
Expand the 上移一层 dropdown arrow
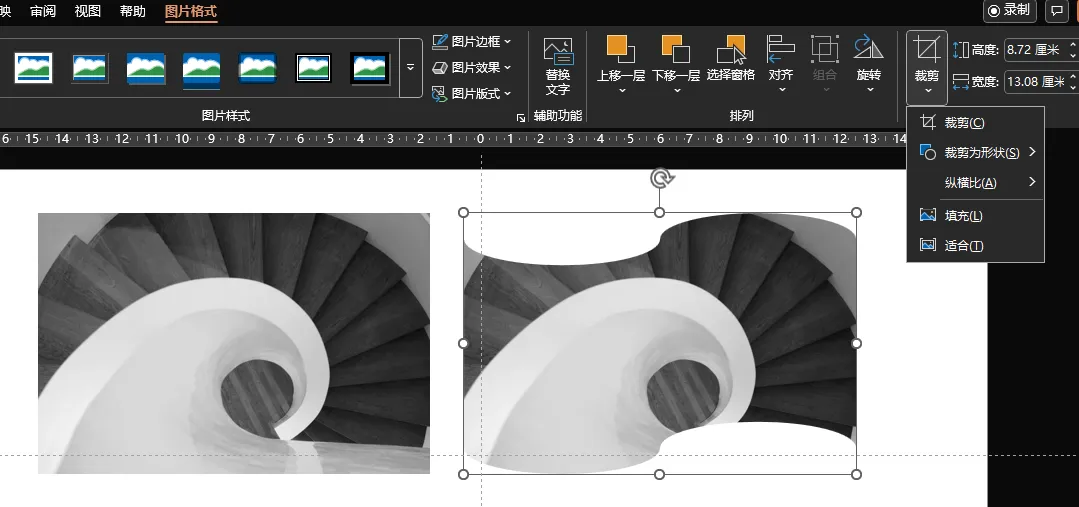tap(621, 90)
